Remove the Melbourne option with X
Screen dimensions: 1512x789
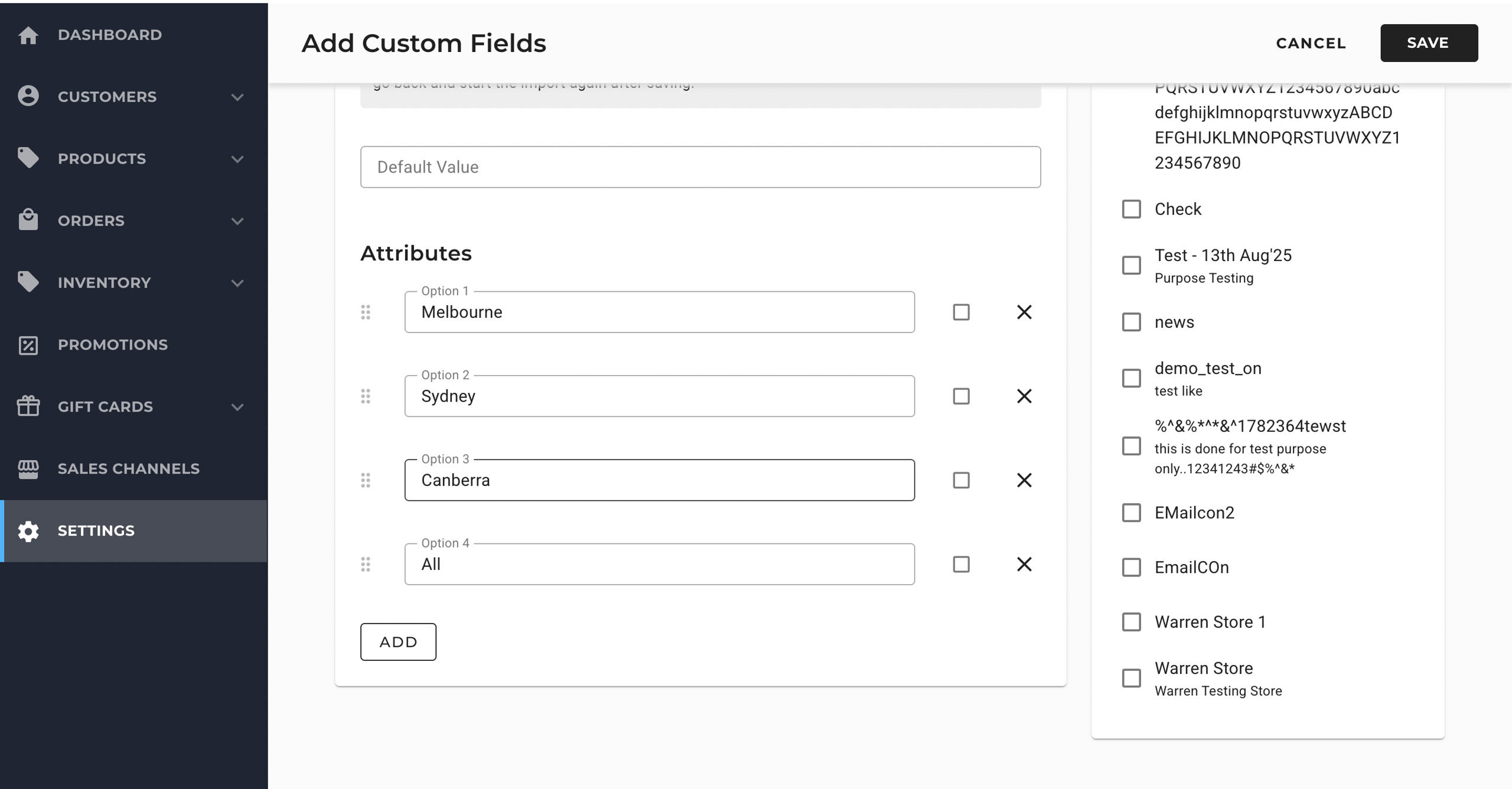click(1024, 312)
